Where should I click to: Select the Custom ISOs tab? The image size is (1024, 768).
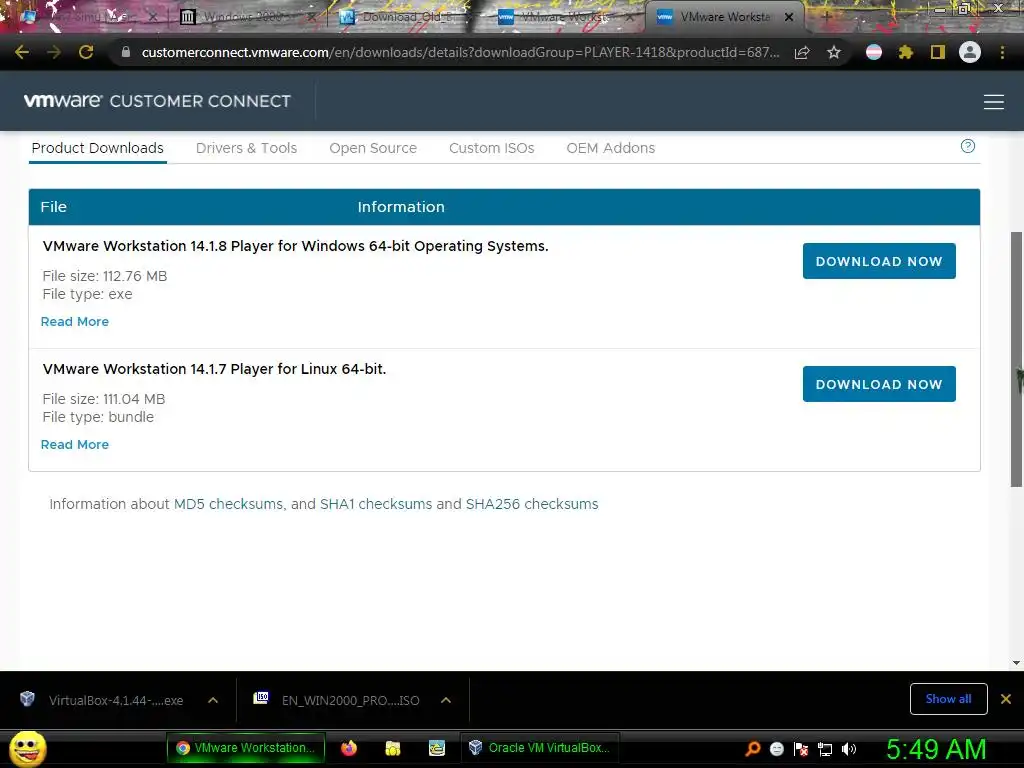491,148
